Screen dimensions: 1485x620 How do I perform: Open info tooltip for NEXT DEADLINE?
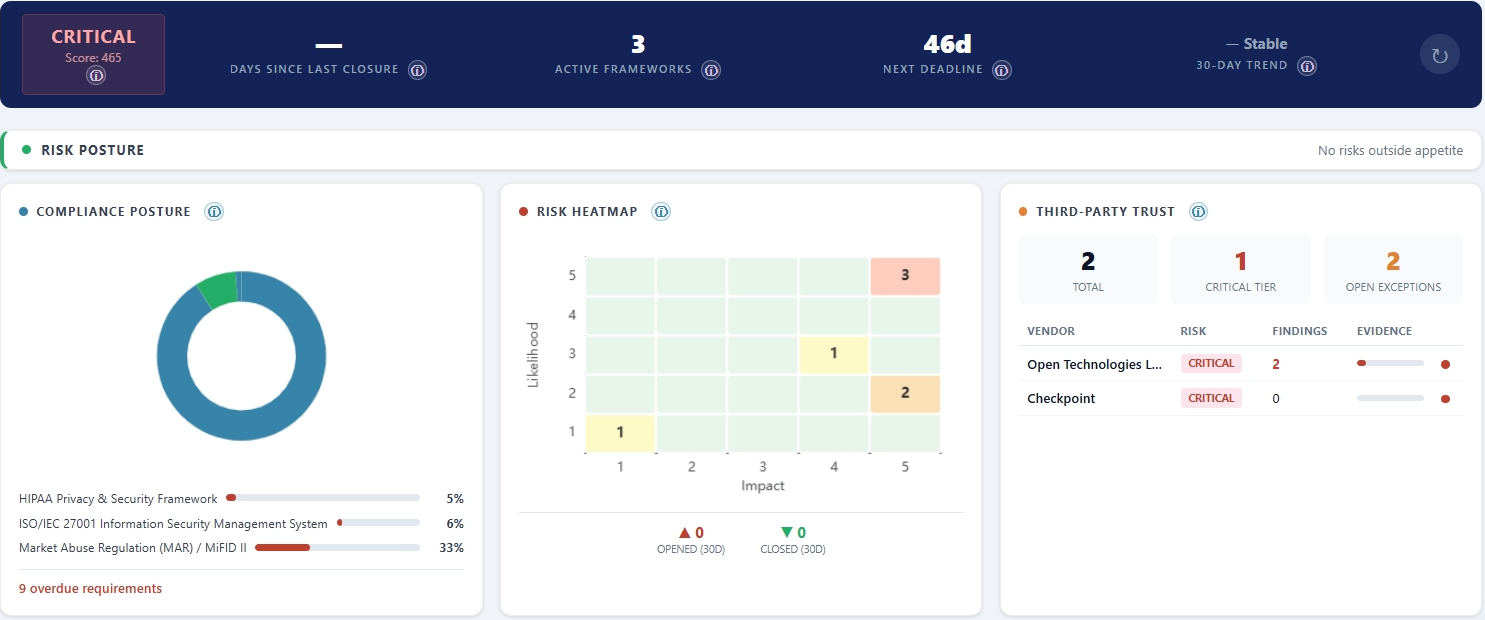point(1001,70)
